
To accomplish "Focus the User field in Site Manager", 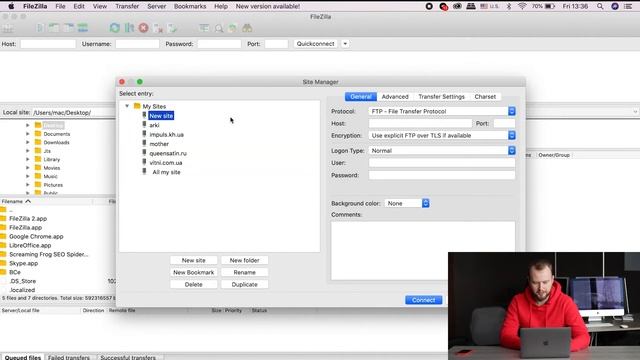I will click(442, 162).
